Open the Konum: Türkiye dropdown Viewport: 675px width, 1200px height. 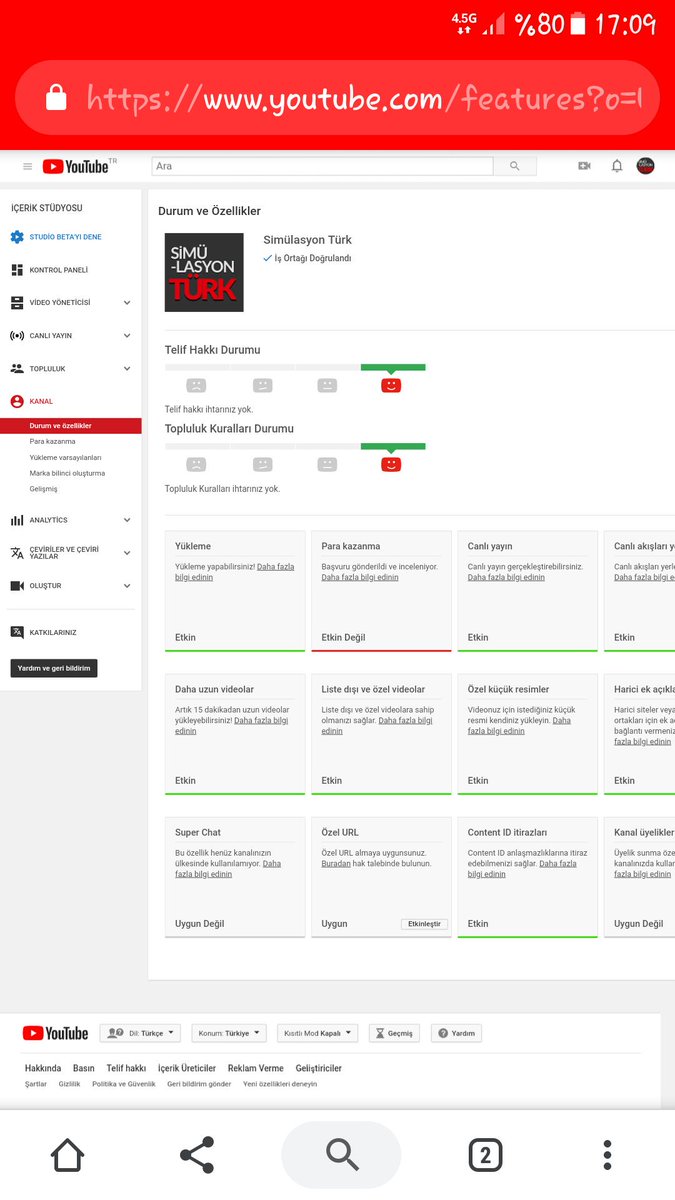click(x=230, y=1033)
